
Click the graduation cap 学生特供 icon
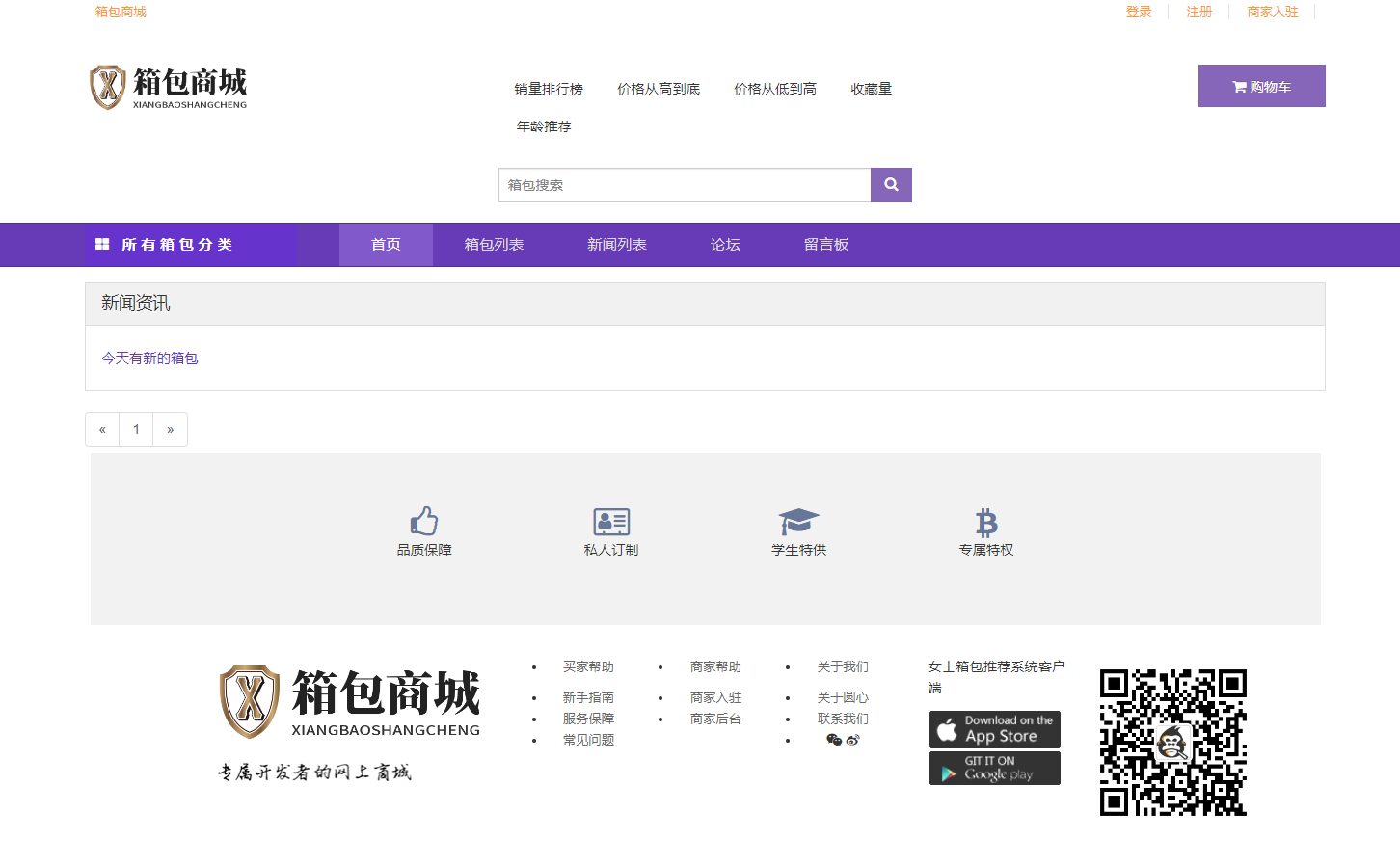pyautogui.click(x=798, y=522)
